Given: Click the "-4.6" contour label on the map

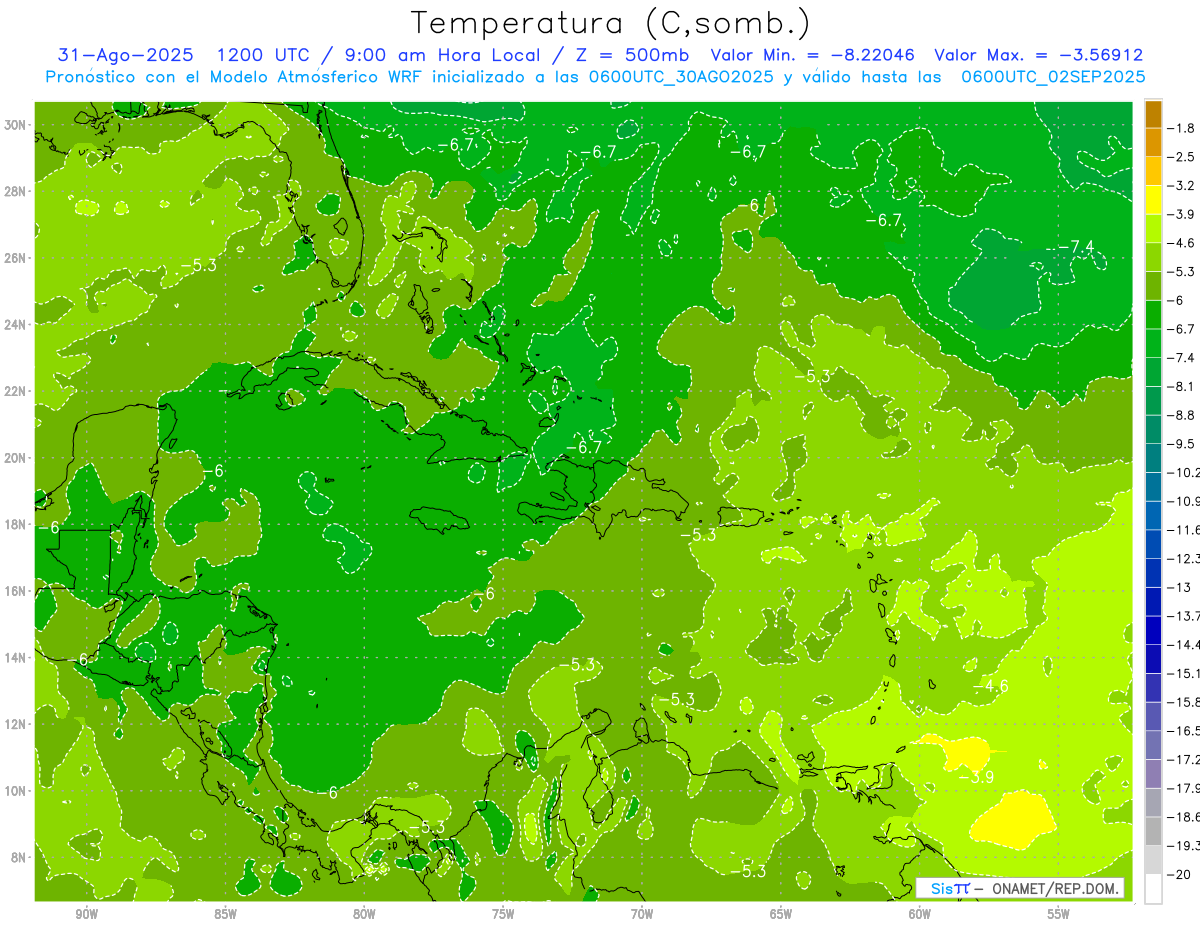Looking at the screenshot, I should pyautogui.click(x=991, y=686).
